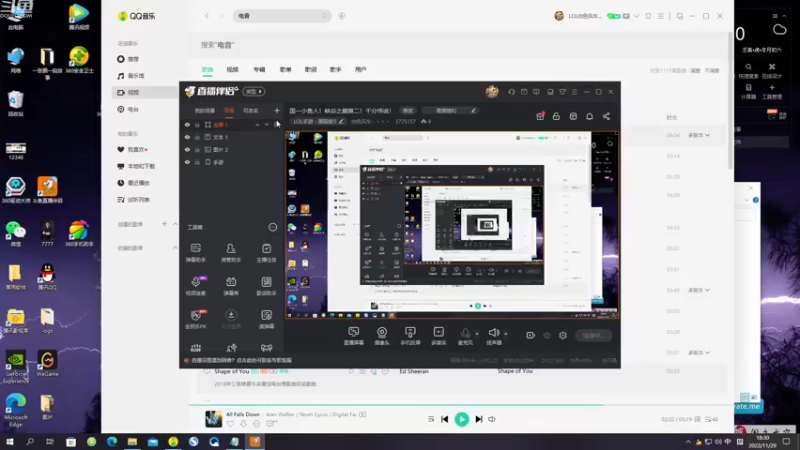The width and height of the screenshot is (800, 450).
Task: Open the 视频 tab in QQ Music results
Action: pos(233,69)
